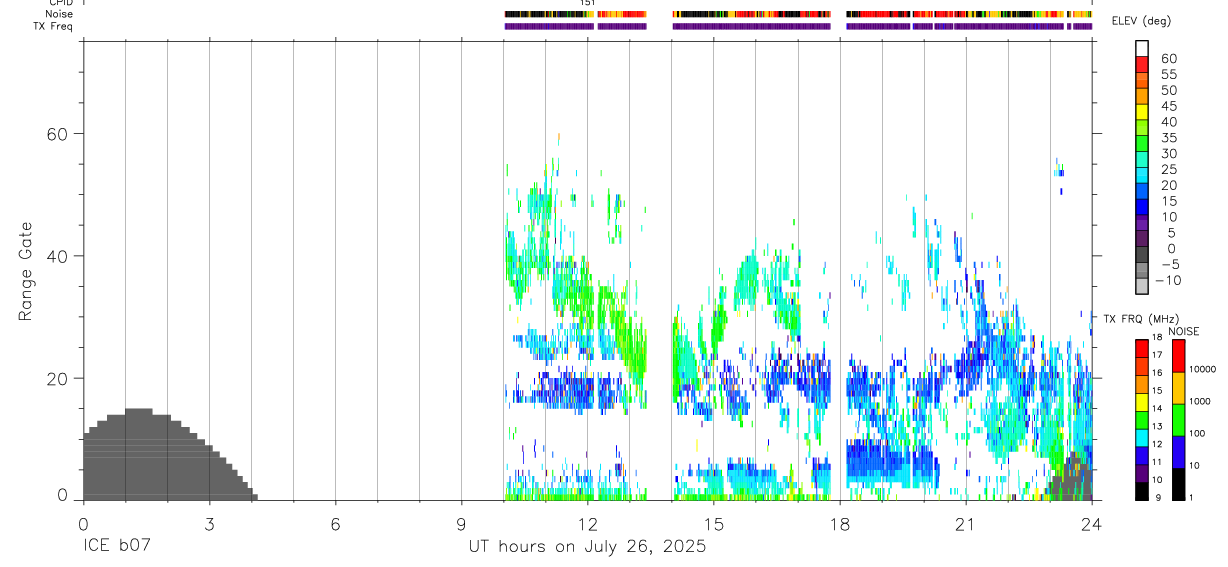Click the '1000' label in NOISE legend
The height and width of the screenshot is (567, 1228).
click(1199, 401)
